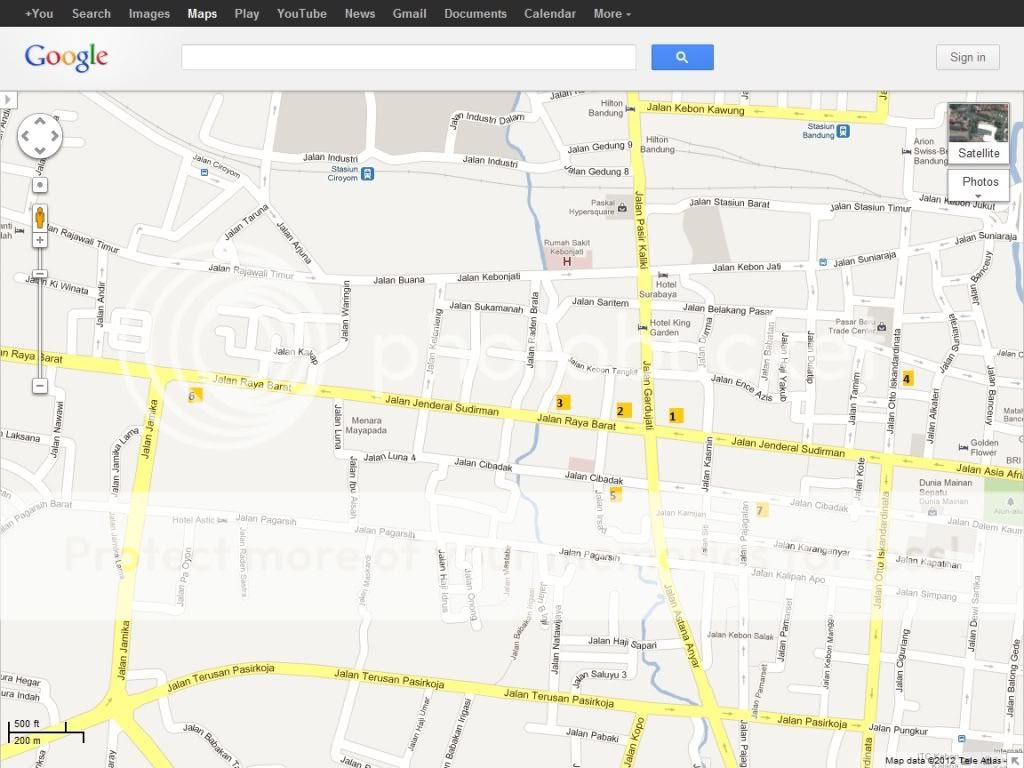Click the show my location button
This screenshot has width=1024, height=768.
coord(40,185)
